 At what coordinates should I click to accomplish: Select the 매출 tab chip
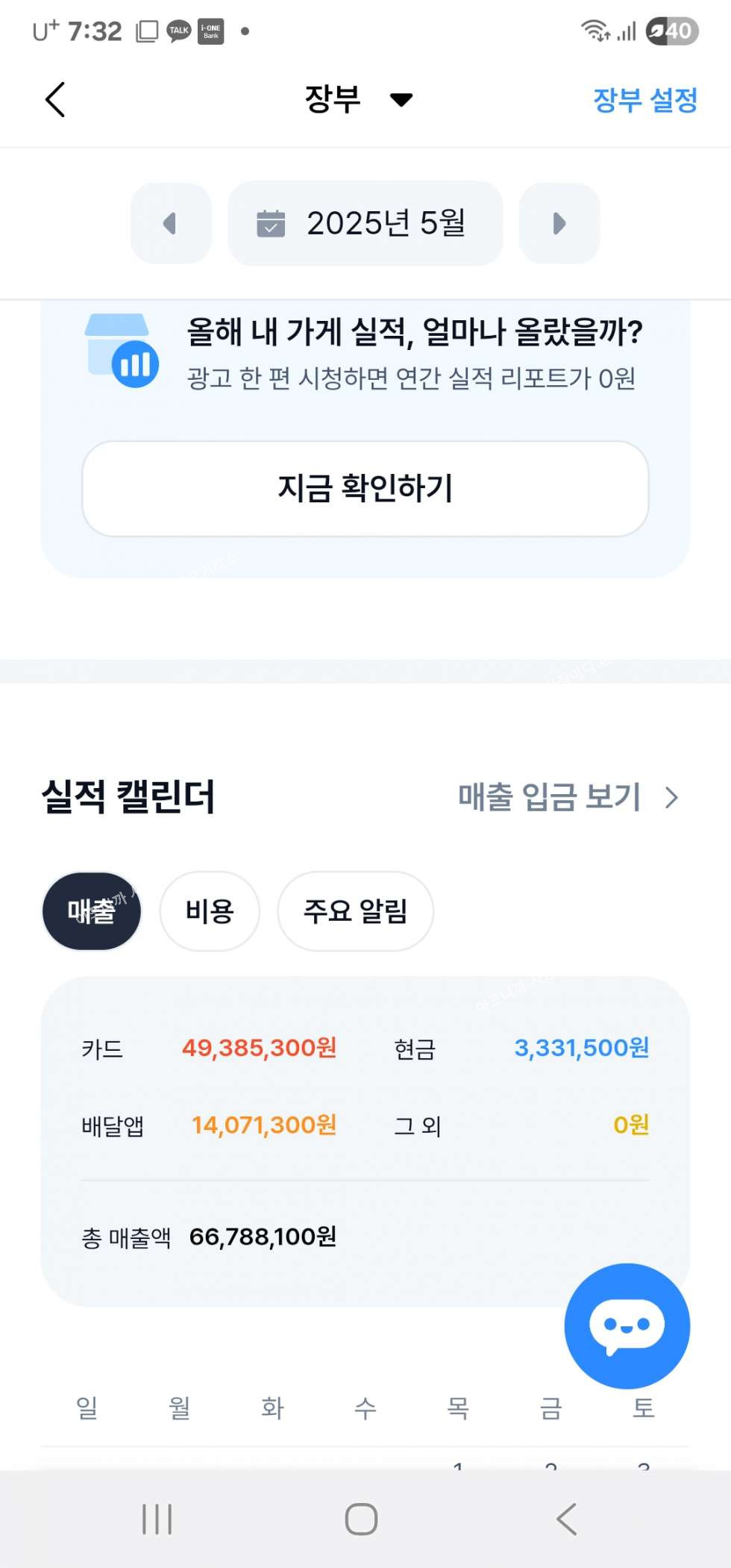point(91,911)
